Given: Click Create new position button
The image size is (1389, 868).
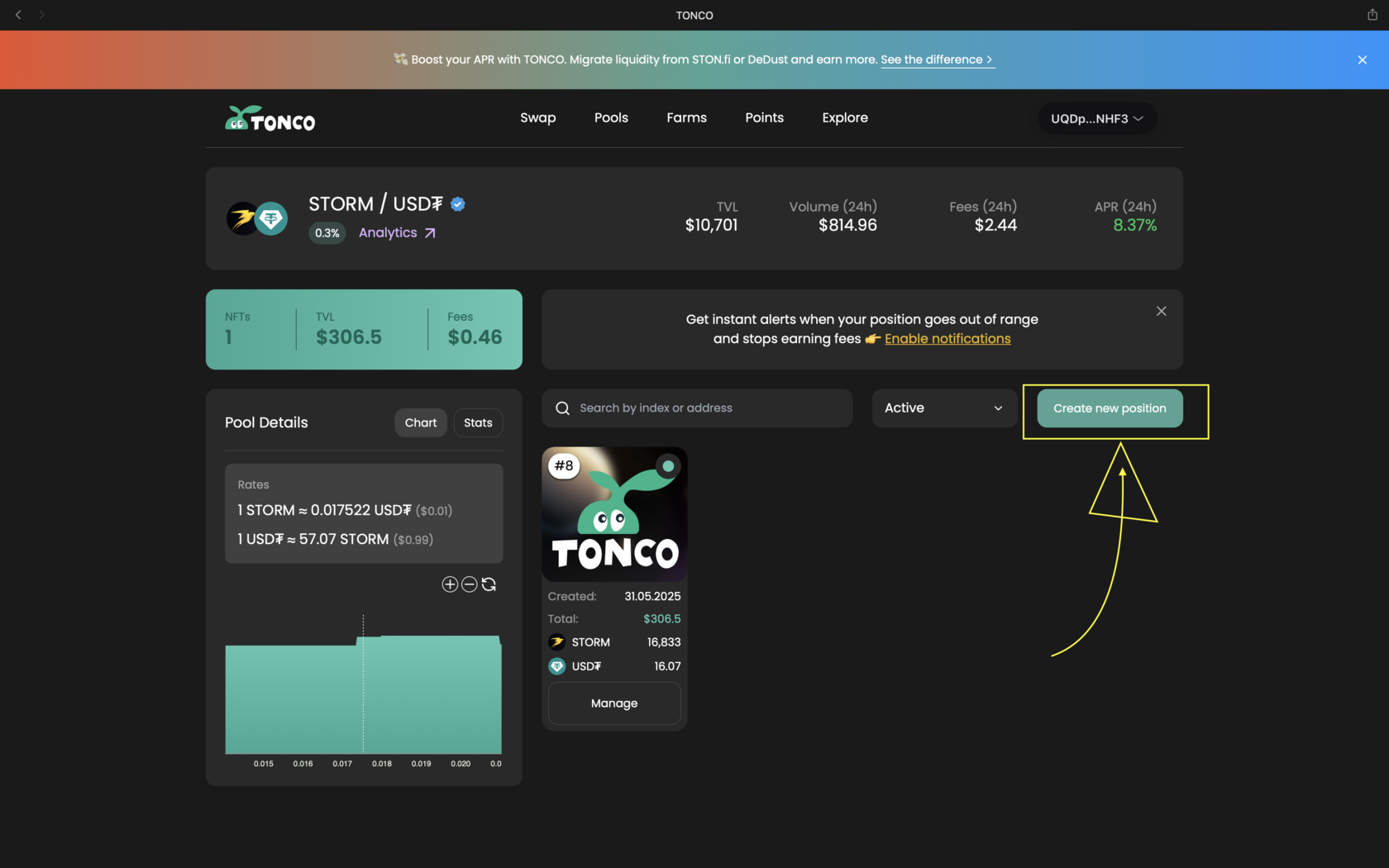Looking at the screenshot, I should coord(1110,408).
